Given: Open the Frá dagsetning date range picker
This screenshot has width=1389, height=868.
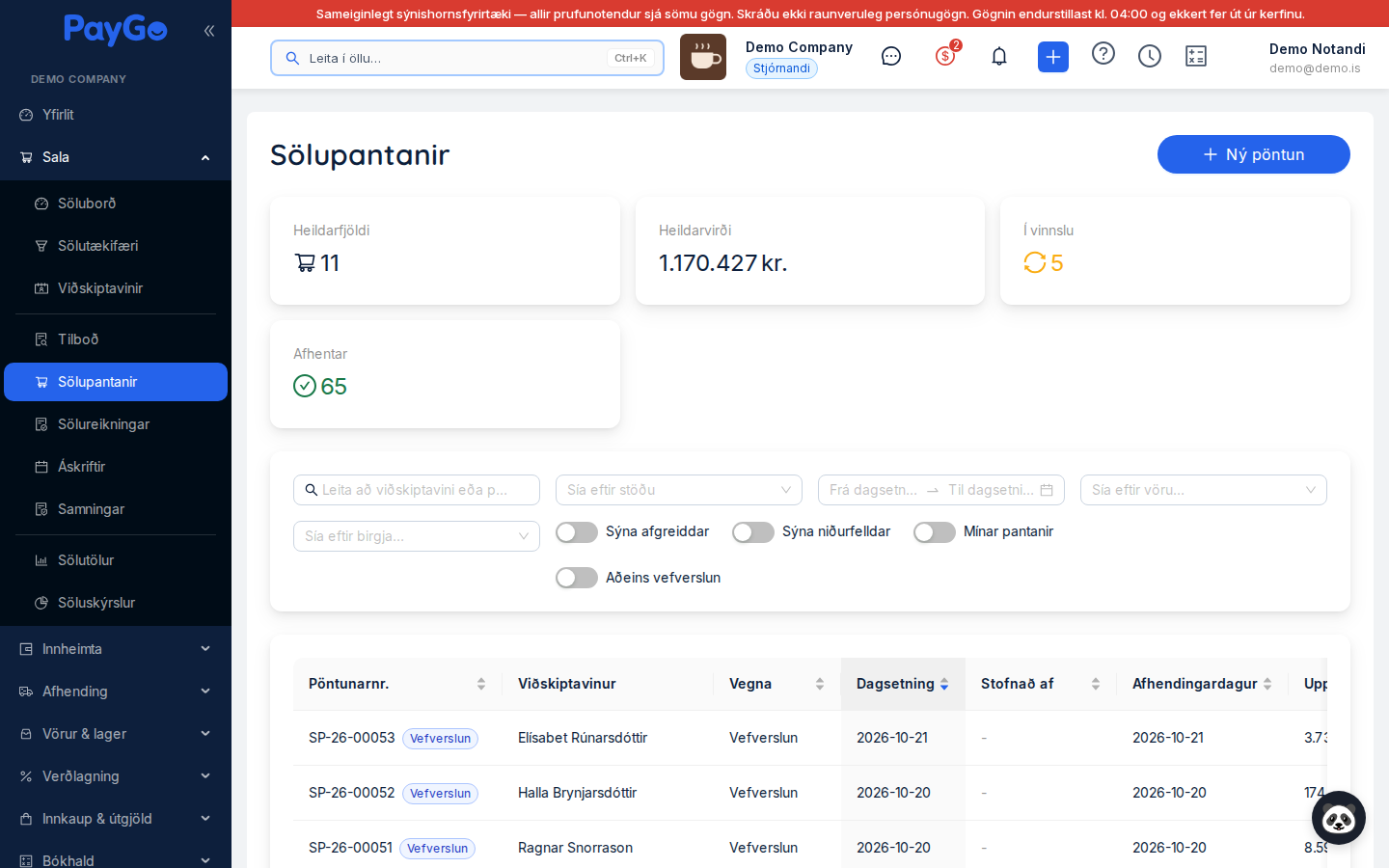Looking at the screenshot, I should point(941,490).
